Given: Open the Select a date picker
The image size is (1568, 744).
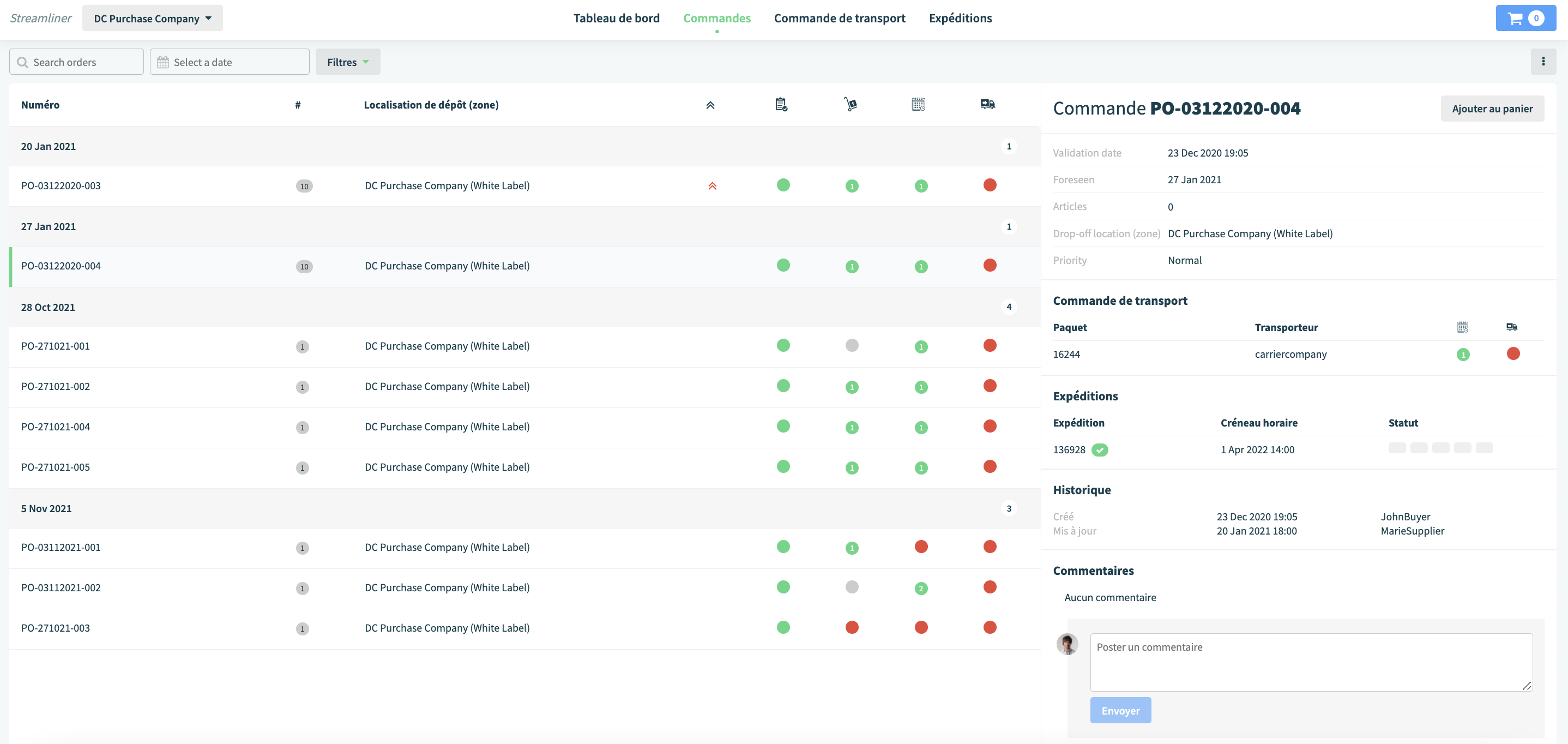Looking at the screenshot, I should point(230,62).
